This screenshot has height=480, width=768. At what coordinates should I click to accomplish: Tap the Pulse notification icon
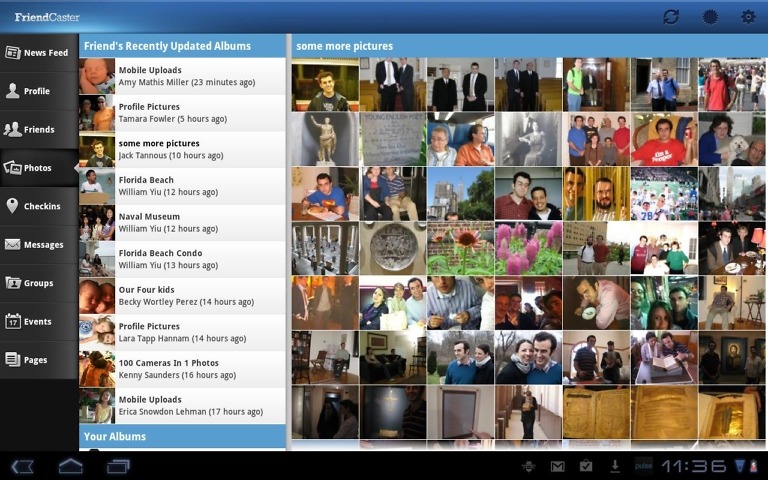coord(643,466)
